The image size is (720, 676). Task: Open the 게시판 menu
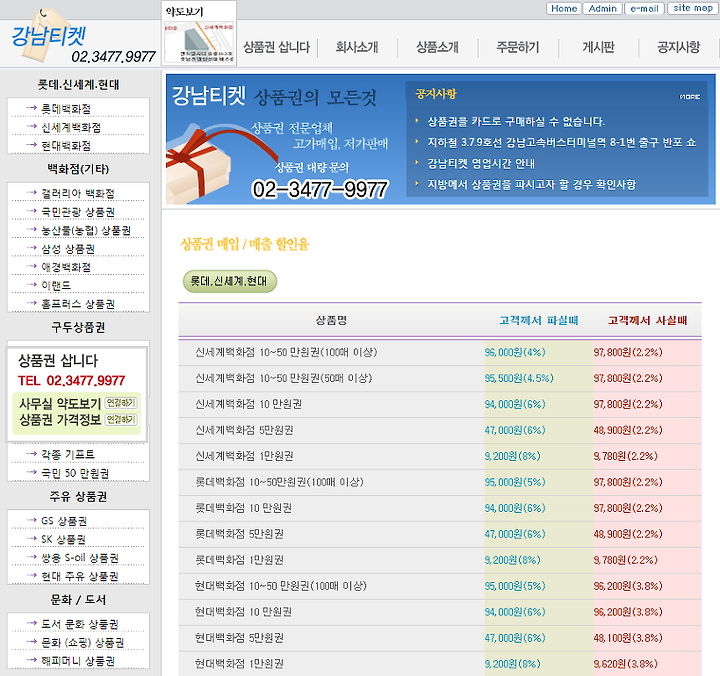tap(598, 47)
